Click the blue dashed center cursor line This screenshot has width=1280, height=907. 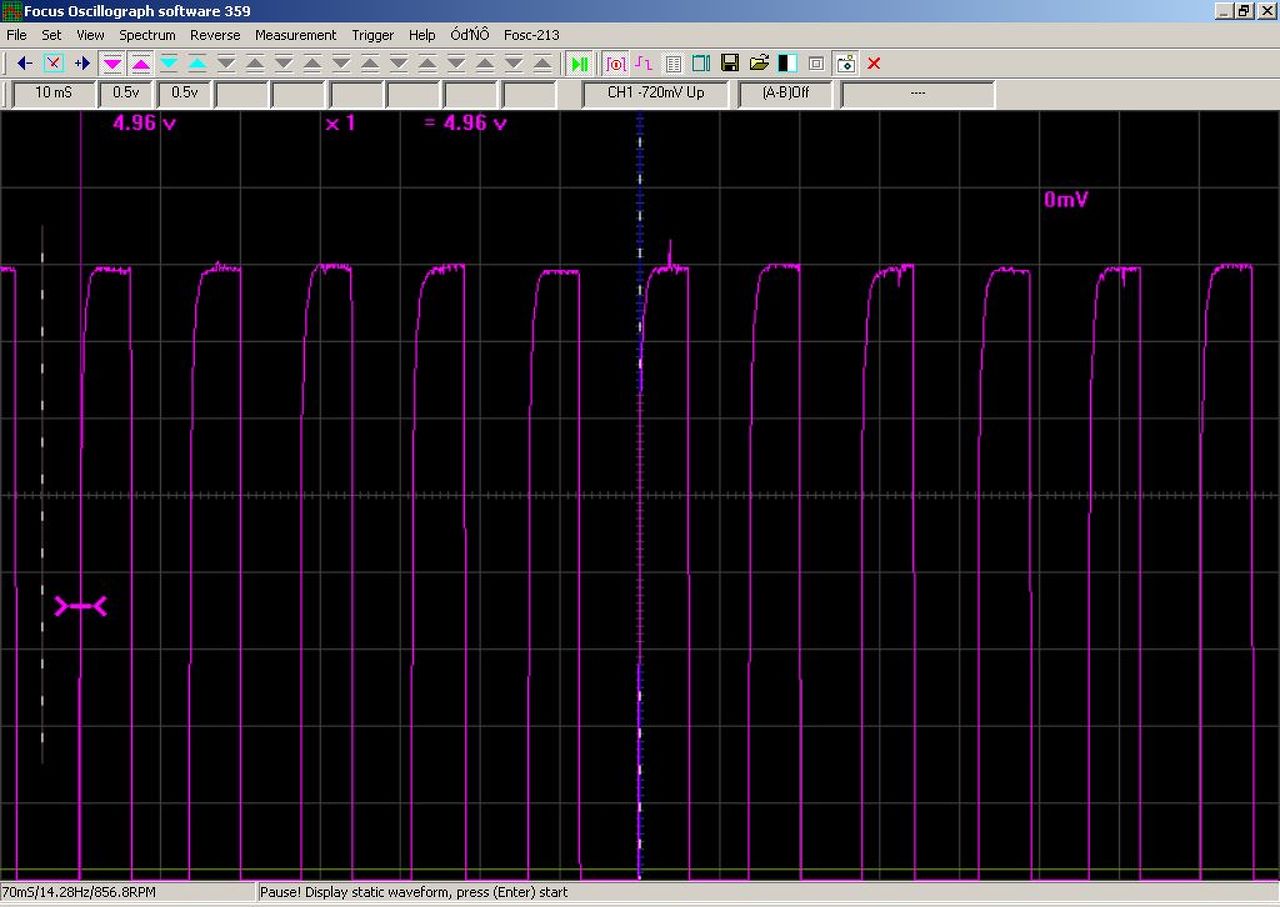640,495
